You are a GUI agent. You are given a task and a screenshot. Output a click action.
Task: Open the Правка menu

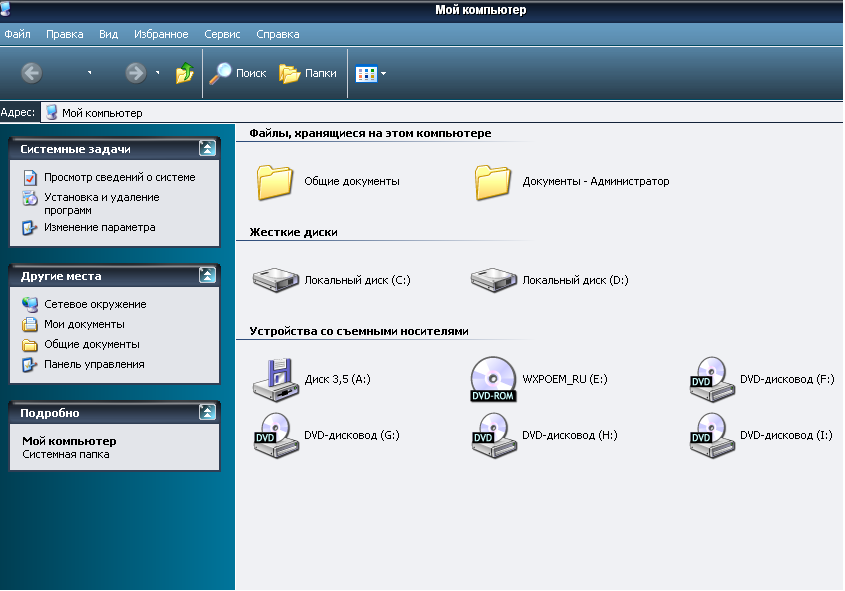65,34
